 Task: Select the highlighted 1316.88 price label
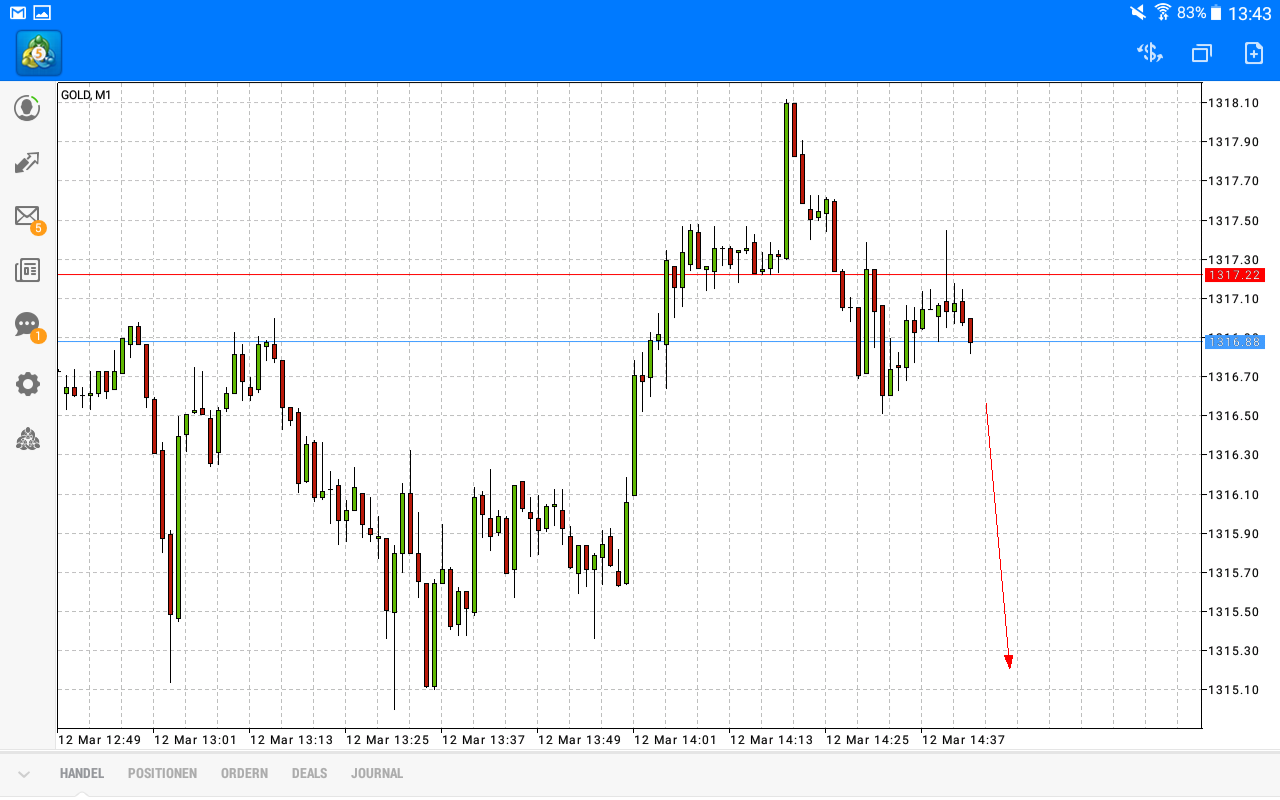pos(1235,340)
